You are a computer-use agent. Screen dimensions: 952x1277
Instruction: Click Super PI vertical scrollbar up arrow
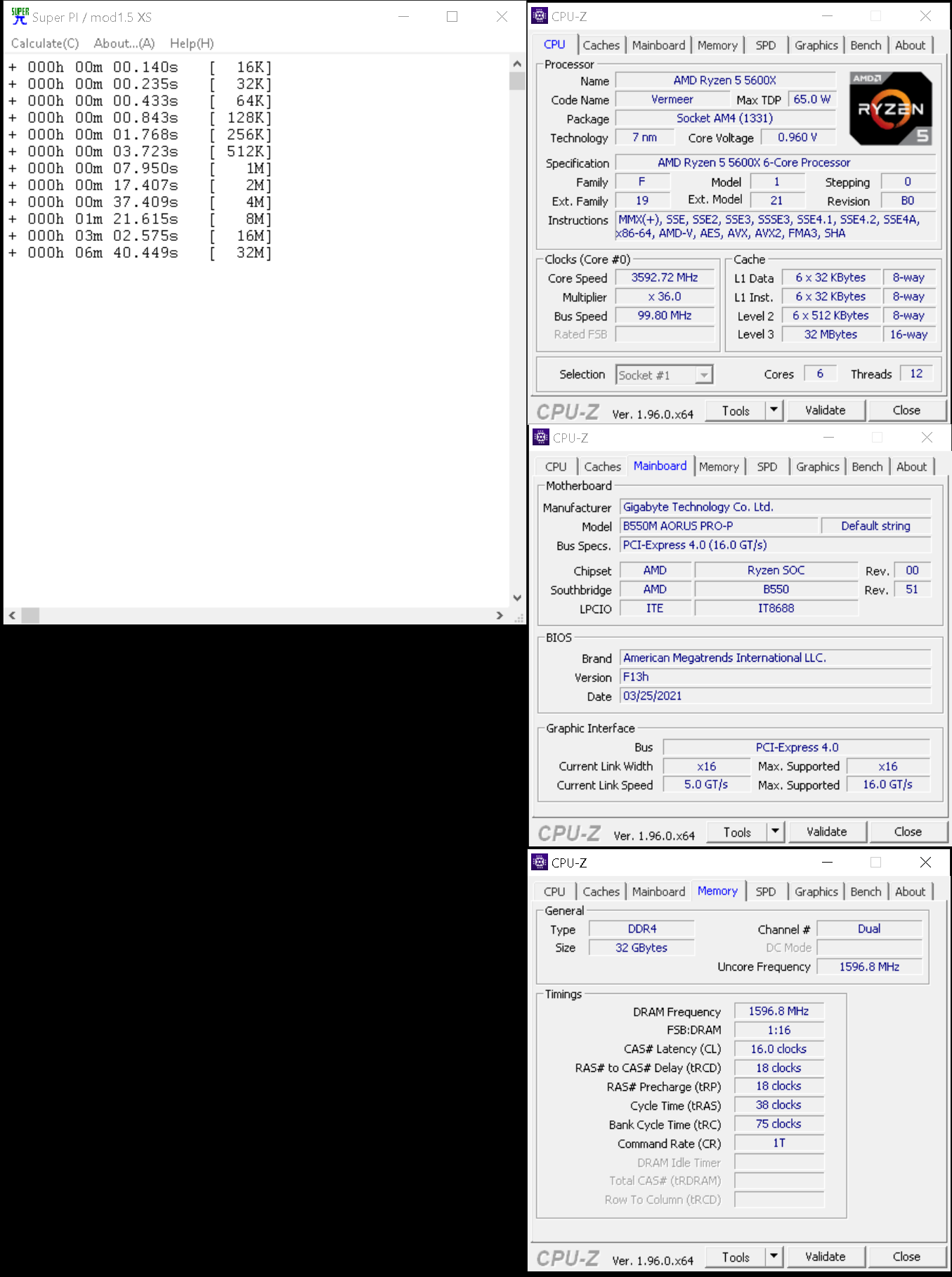coord(517,63)
